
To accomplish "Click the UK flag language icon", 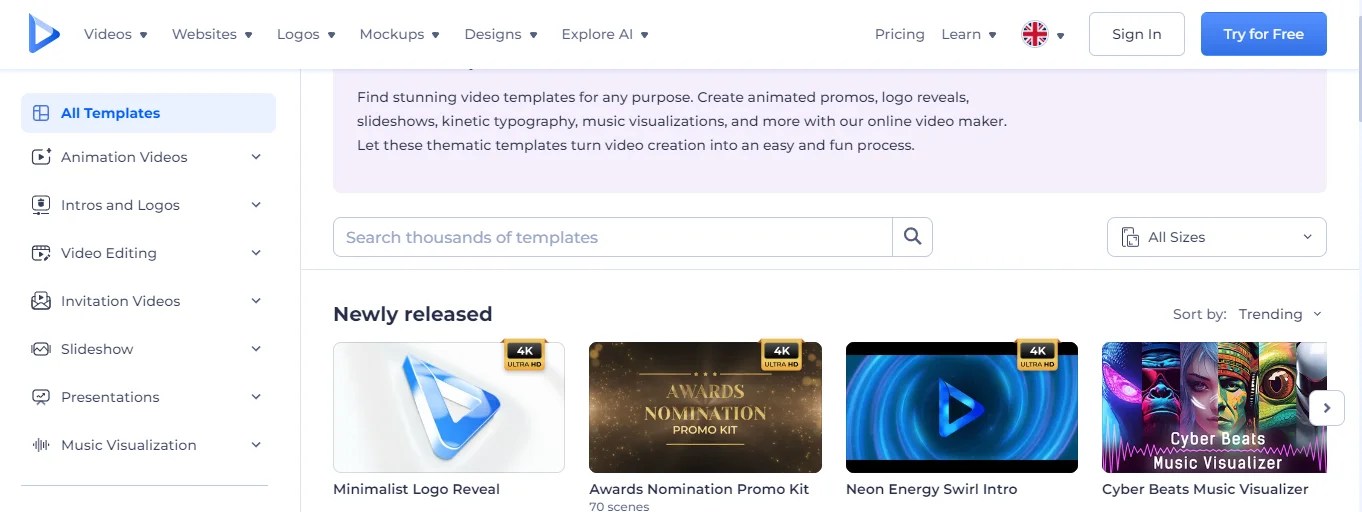I will [1034, 34].
